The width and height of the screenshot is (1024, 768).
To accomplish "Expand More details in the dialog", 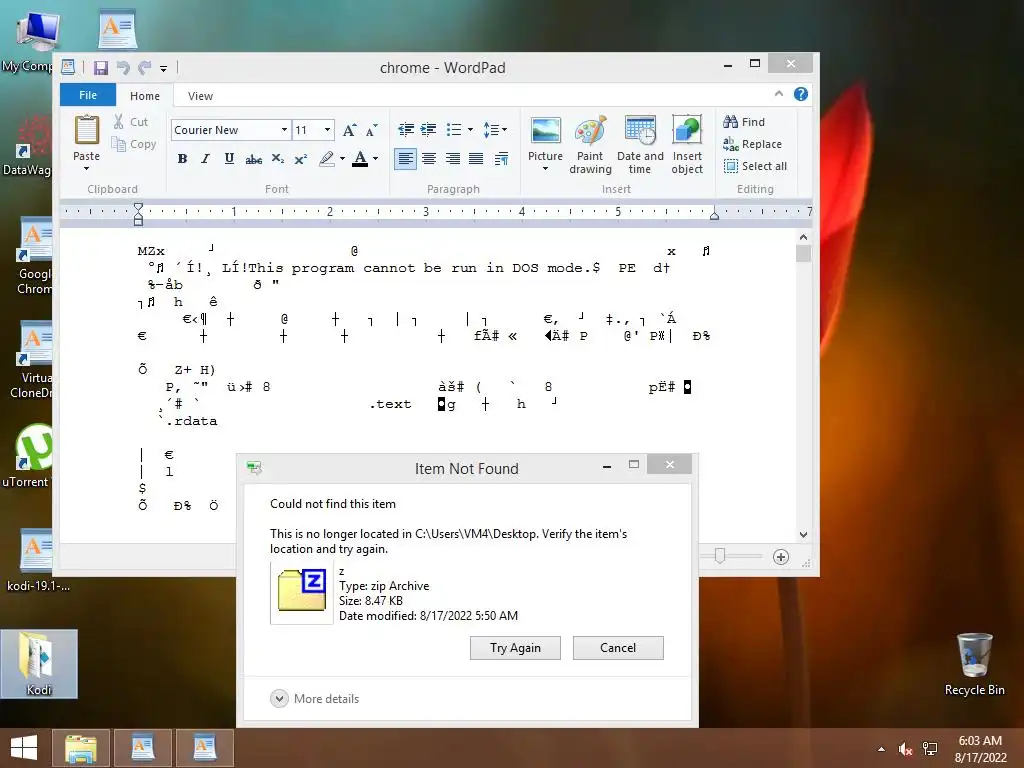I will tap(314, 699).
